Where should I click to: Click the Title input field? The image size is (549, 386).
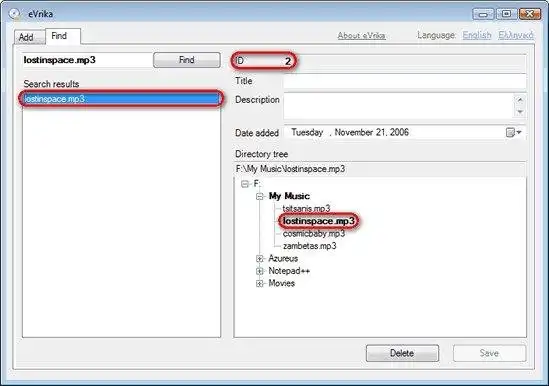405,81
